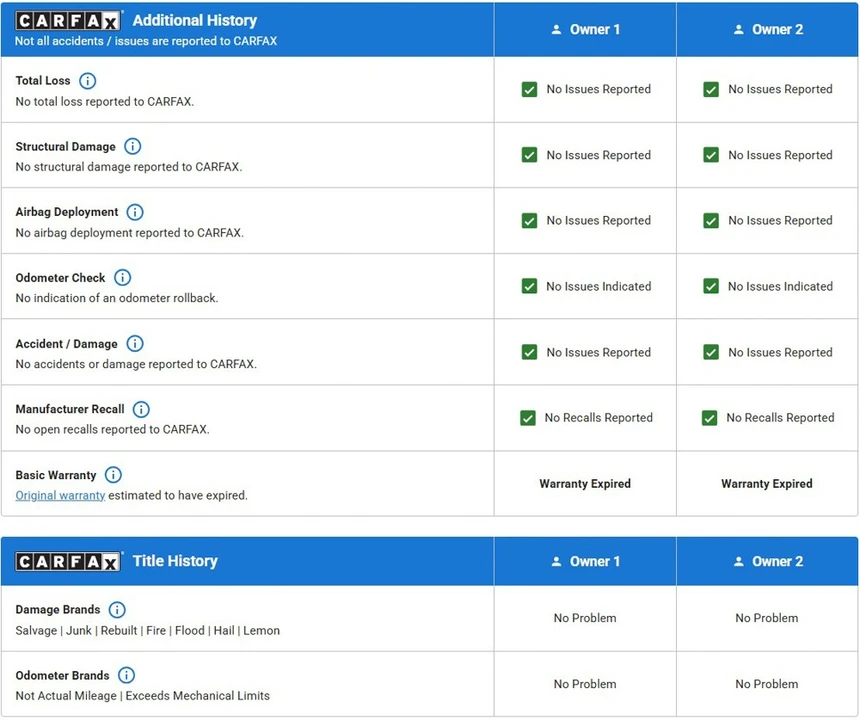This screenshot has height=720, width=860.
Task: Click the Structural Damage row title
Action: pos(65,146)
